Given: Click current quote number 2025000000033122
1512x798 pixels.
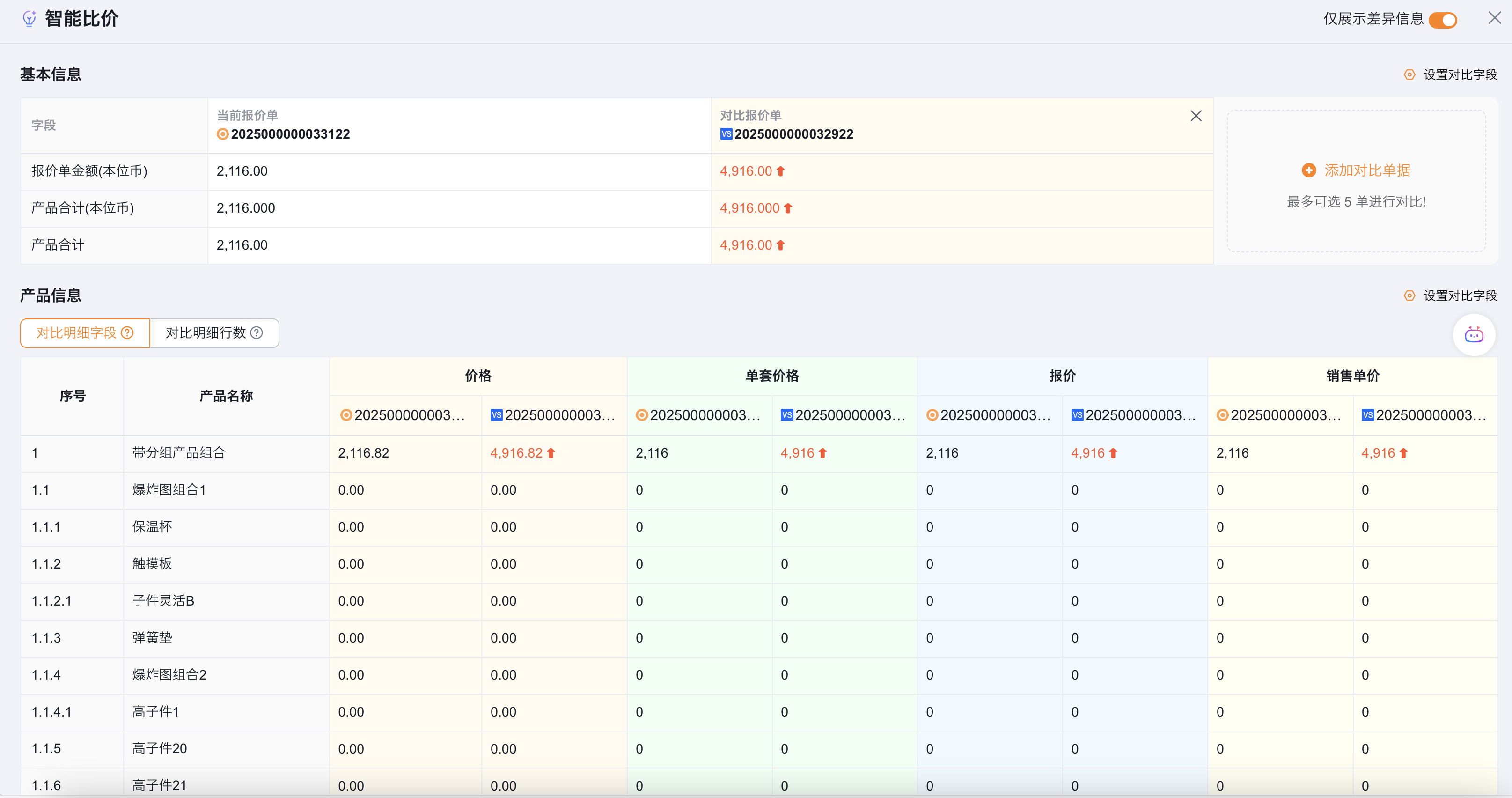Looking at the screenshot, I should click(x=290, y=134).
